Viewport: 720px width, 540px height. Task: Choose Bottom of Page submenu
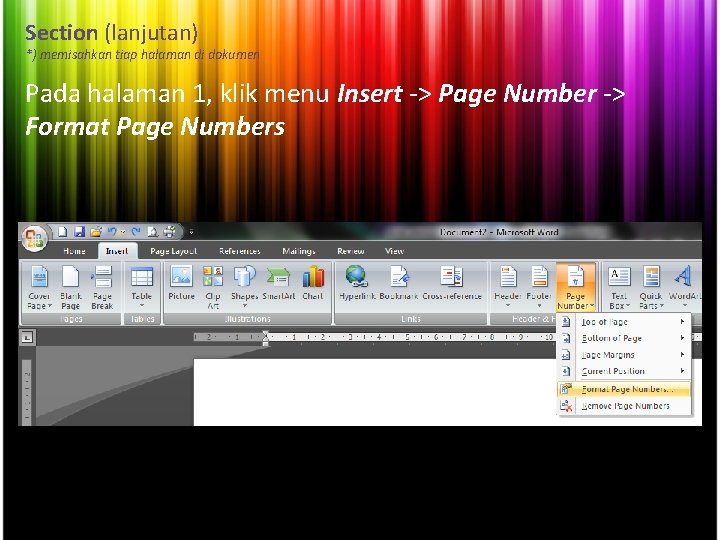coord(624,338)
